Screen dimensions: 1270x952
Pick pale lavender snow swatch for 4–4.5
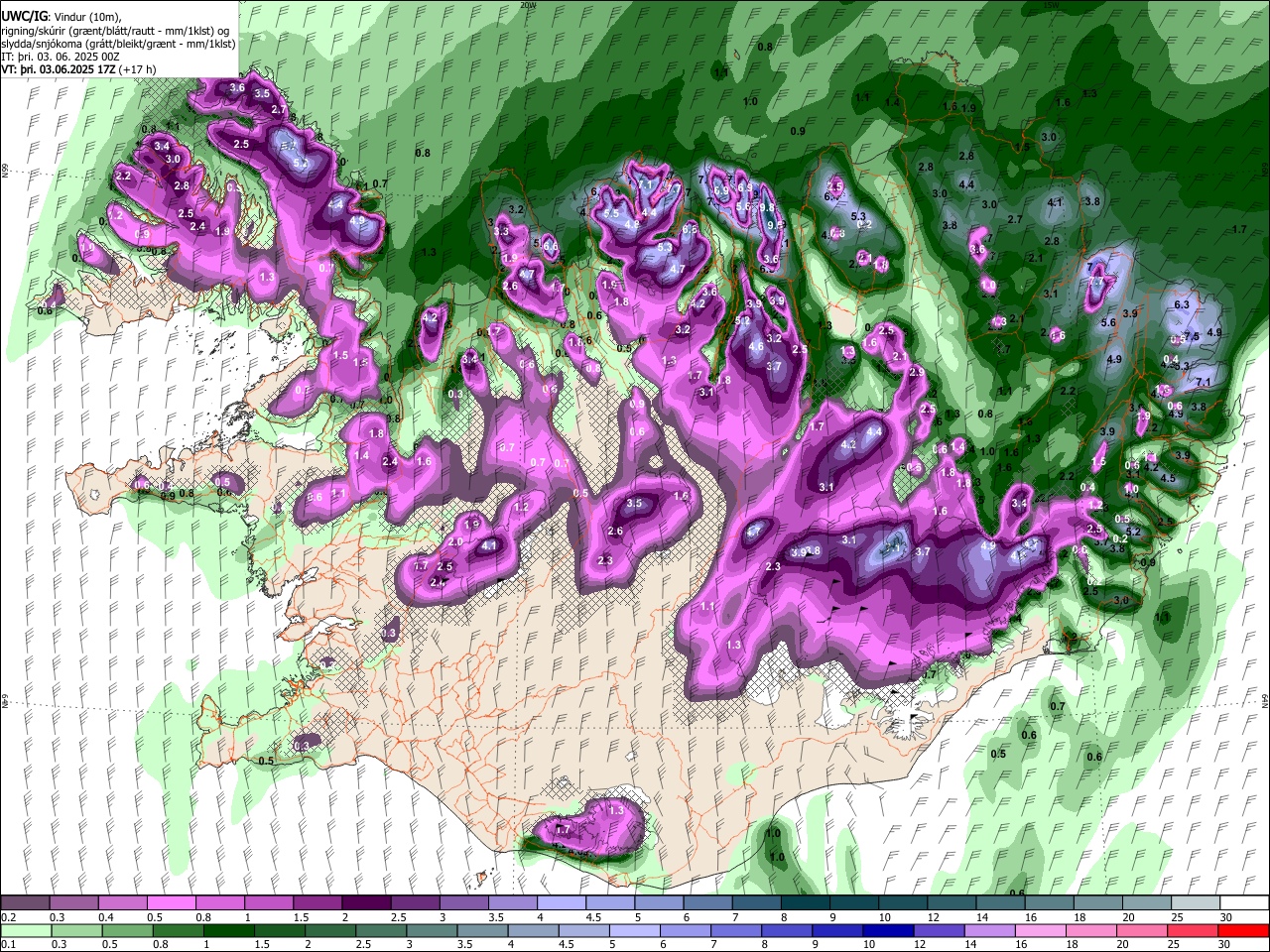pyautogui.click(x=562, y=903)
